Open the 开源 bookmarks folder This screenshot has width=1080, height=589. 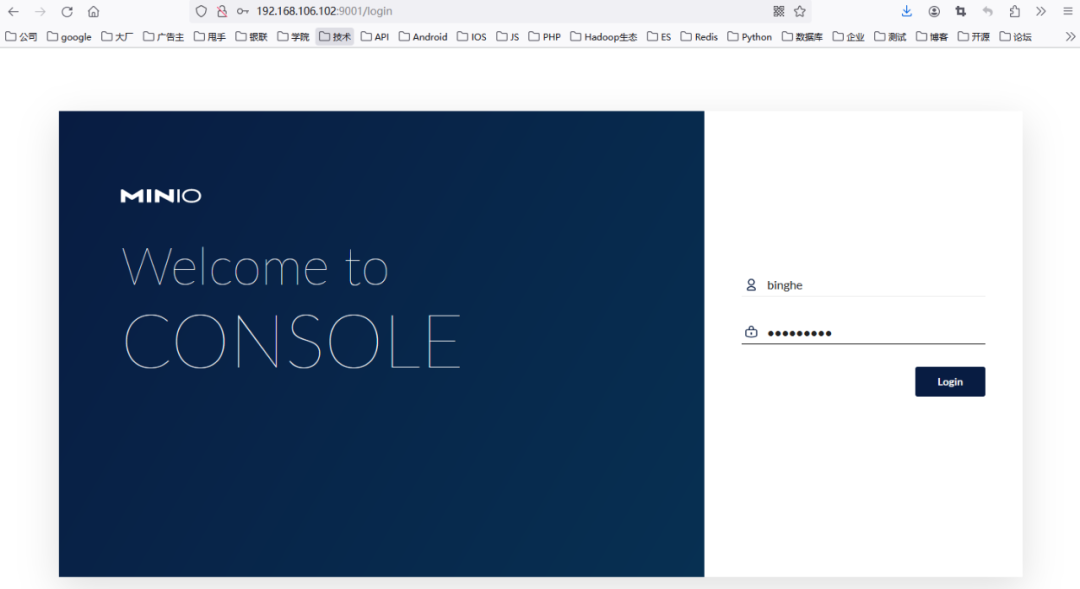pyautogui.click(x=974, y=37)
